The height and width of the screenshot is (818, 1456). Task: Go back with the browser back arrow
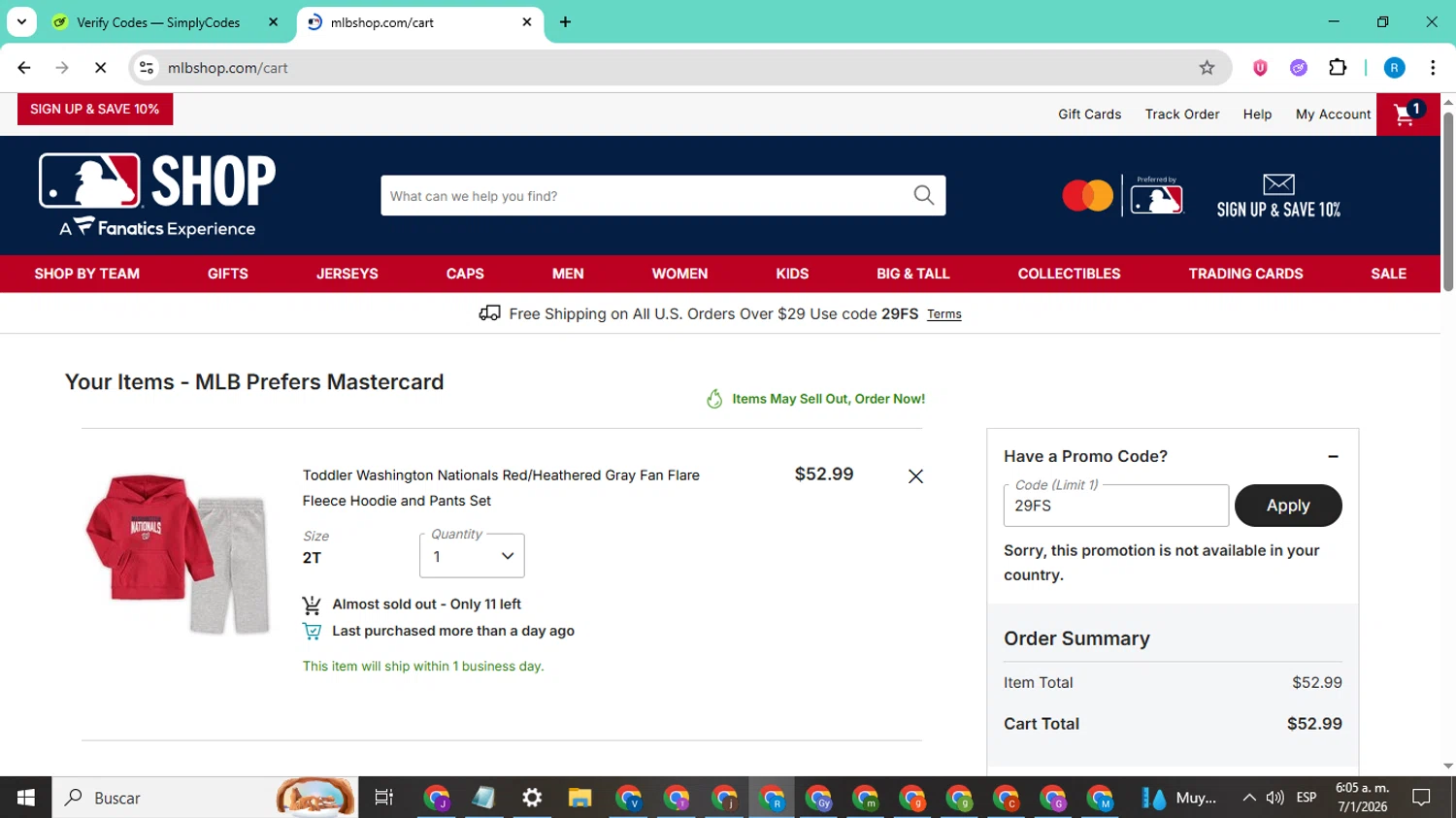coord(24,68)
